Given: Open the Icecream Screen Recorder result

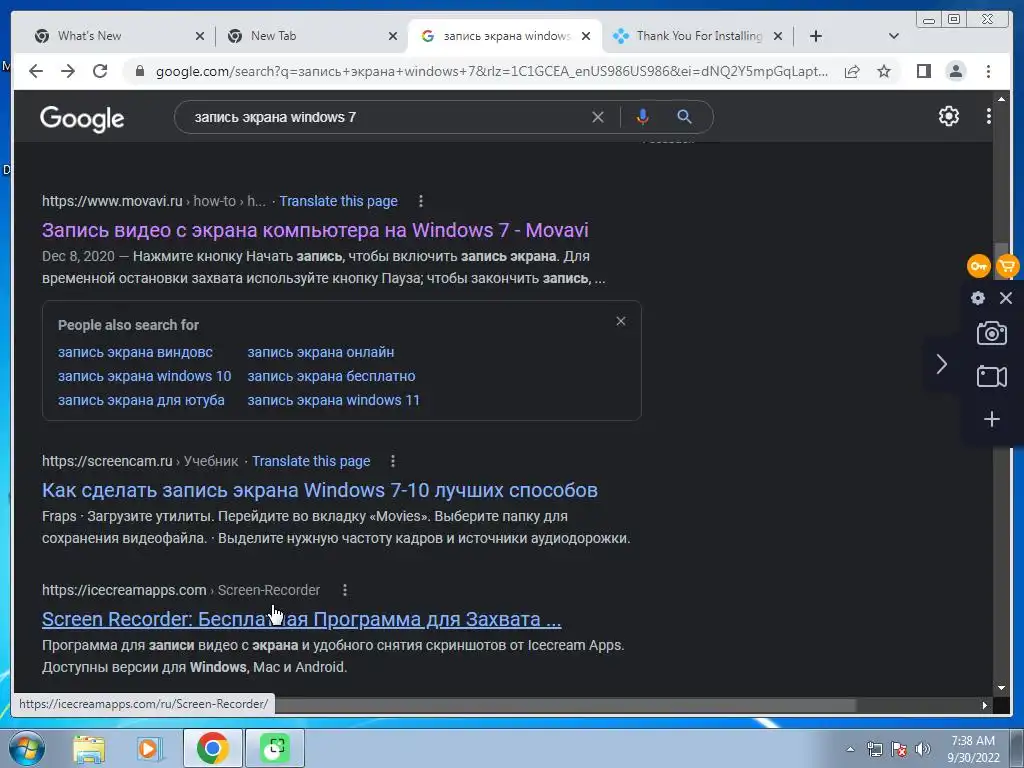Looking at the screenshot, I should 301,619.
